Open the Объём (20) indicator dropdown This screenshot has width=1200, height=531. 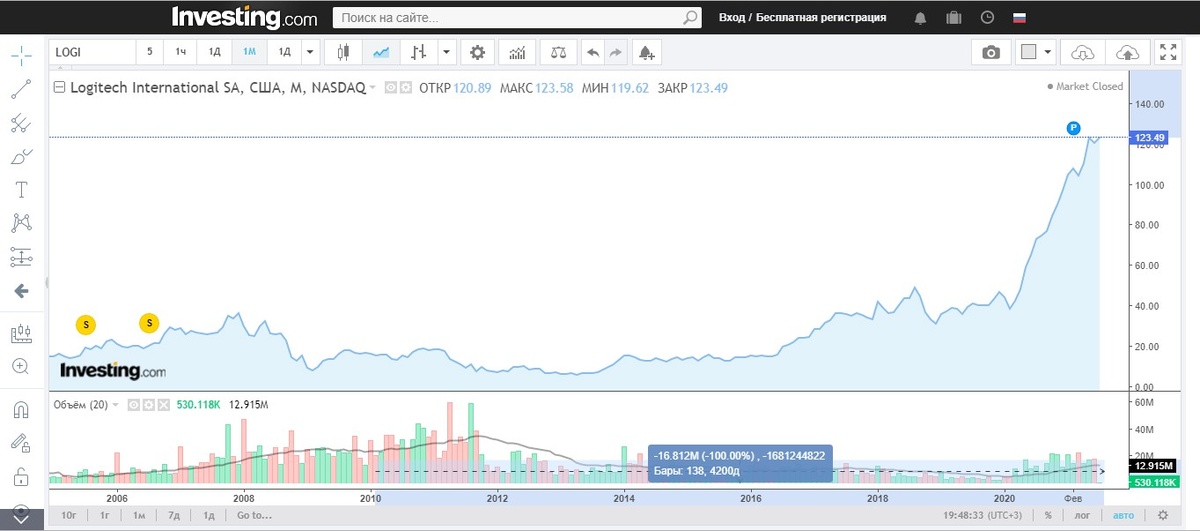pyautogui.click(x=115, y=405)
